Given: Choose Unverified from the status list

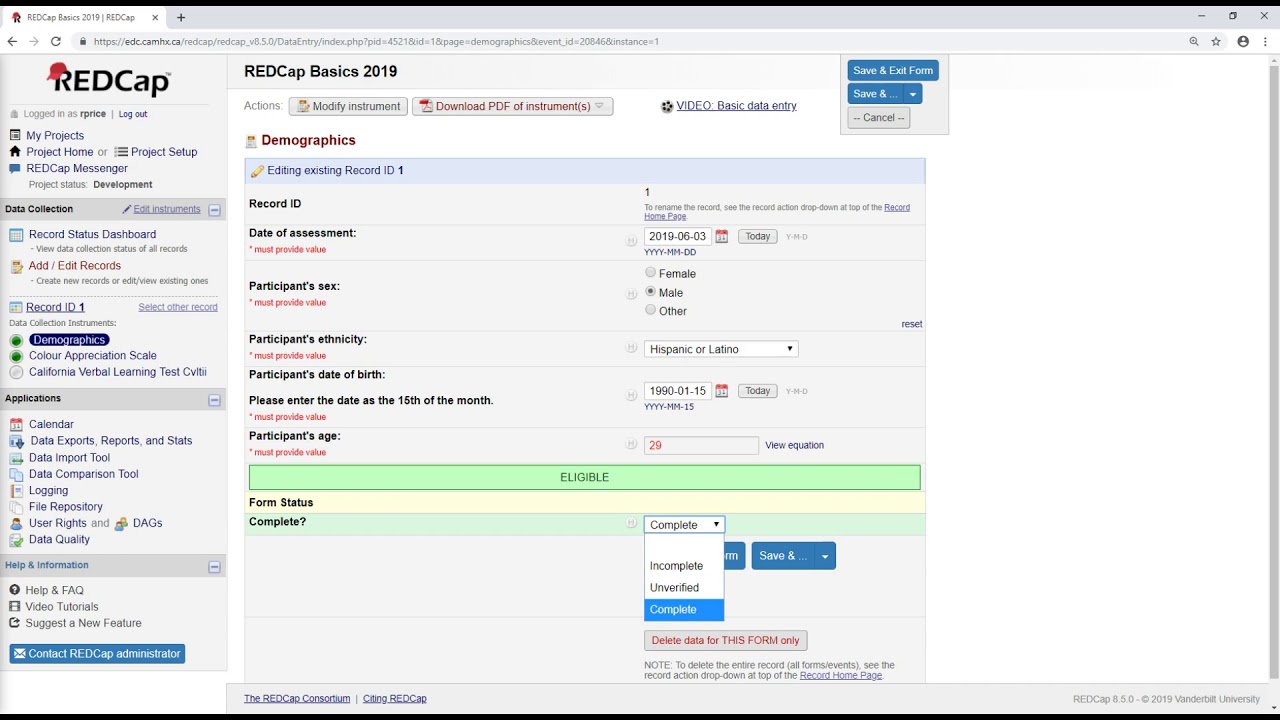Looking at the screenshot, I should [x=684, y=588].
